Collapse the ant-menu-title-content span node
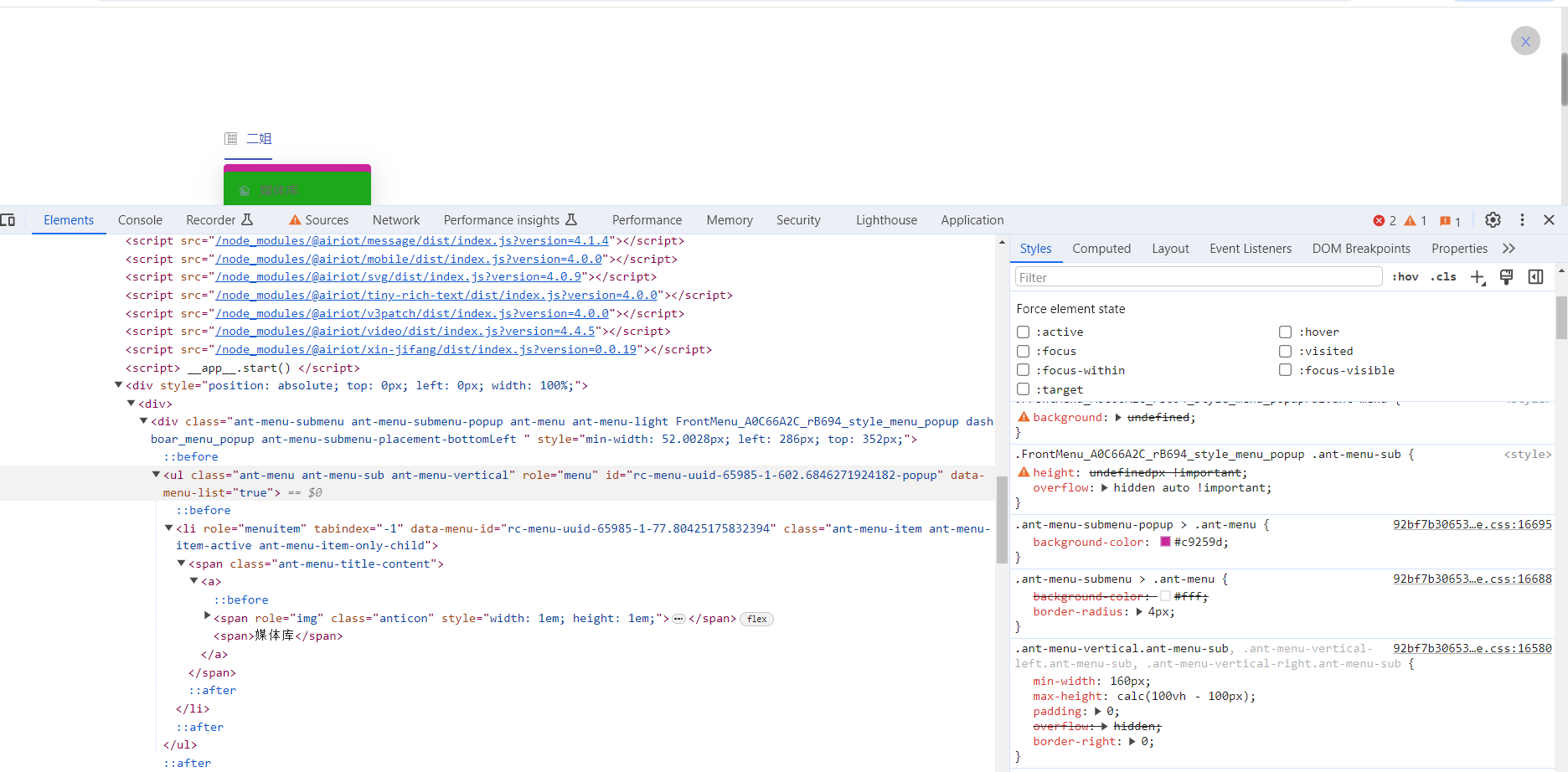Viewport: 1568px width, 772px height. pos(181,564)
